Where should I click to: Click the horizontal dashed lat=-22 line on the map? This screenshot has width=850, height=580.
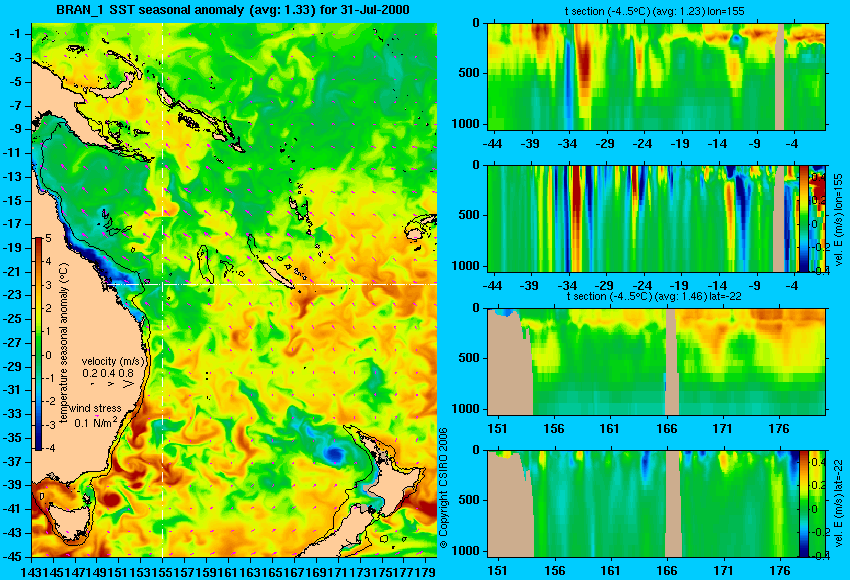(x=271, y=284)
